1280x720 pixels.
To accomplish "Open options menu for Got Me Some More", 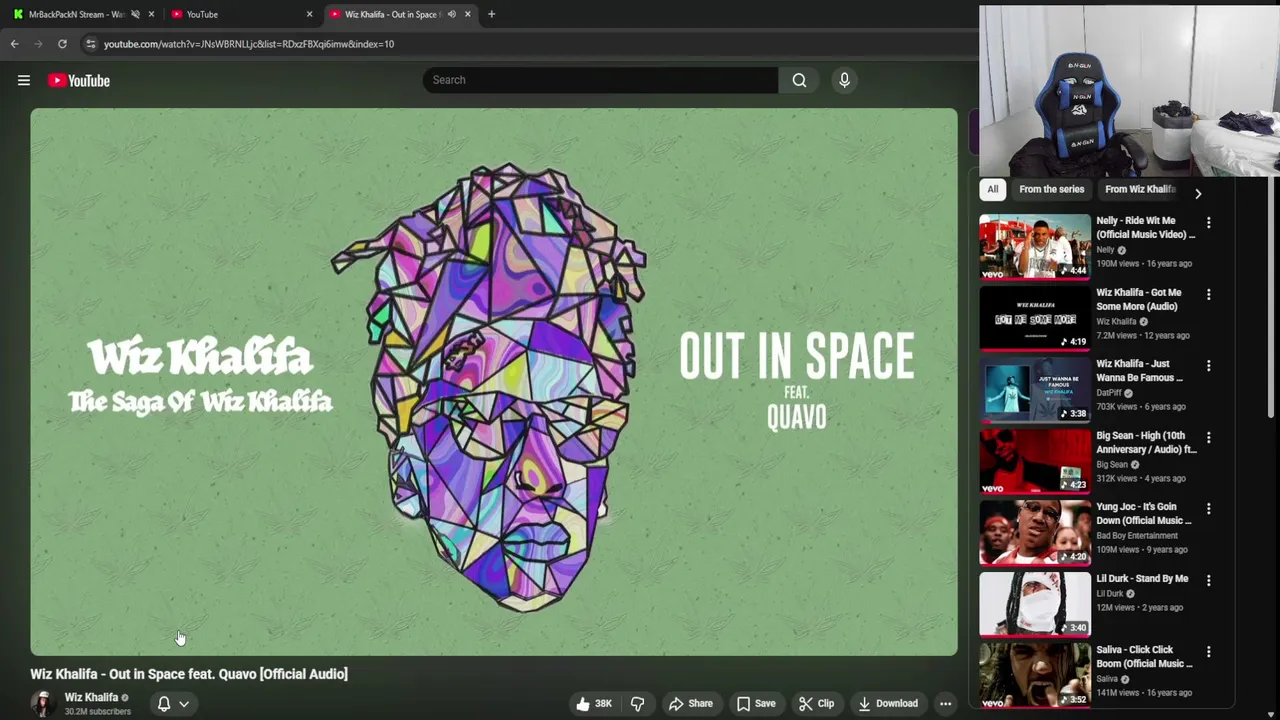I will tap(1208, 295).
